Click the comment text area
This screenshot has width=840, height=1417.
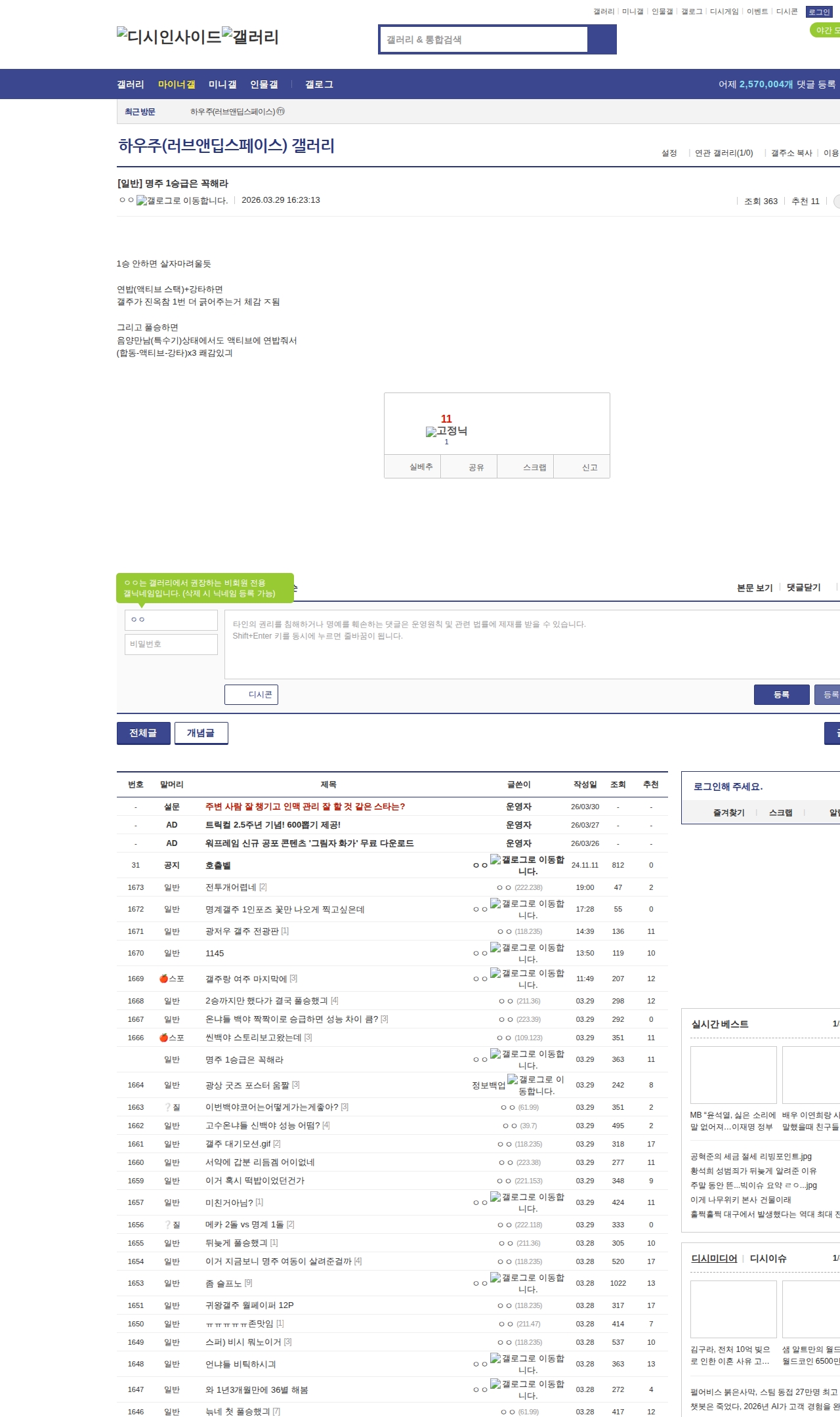coord(533,645)
